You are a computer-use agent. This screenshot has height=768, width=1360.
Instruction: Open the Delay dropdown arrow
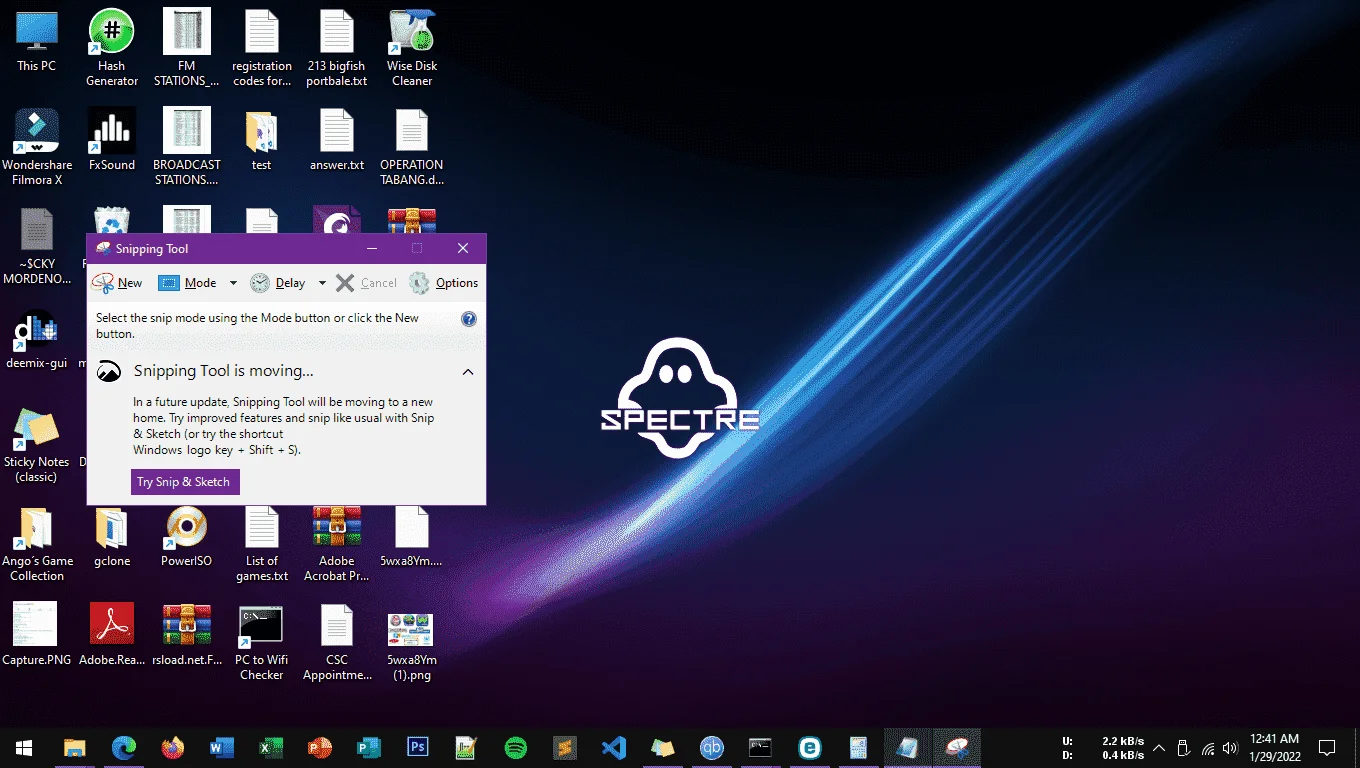coord(322,283)
